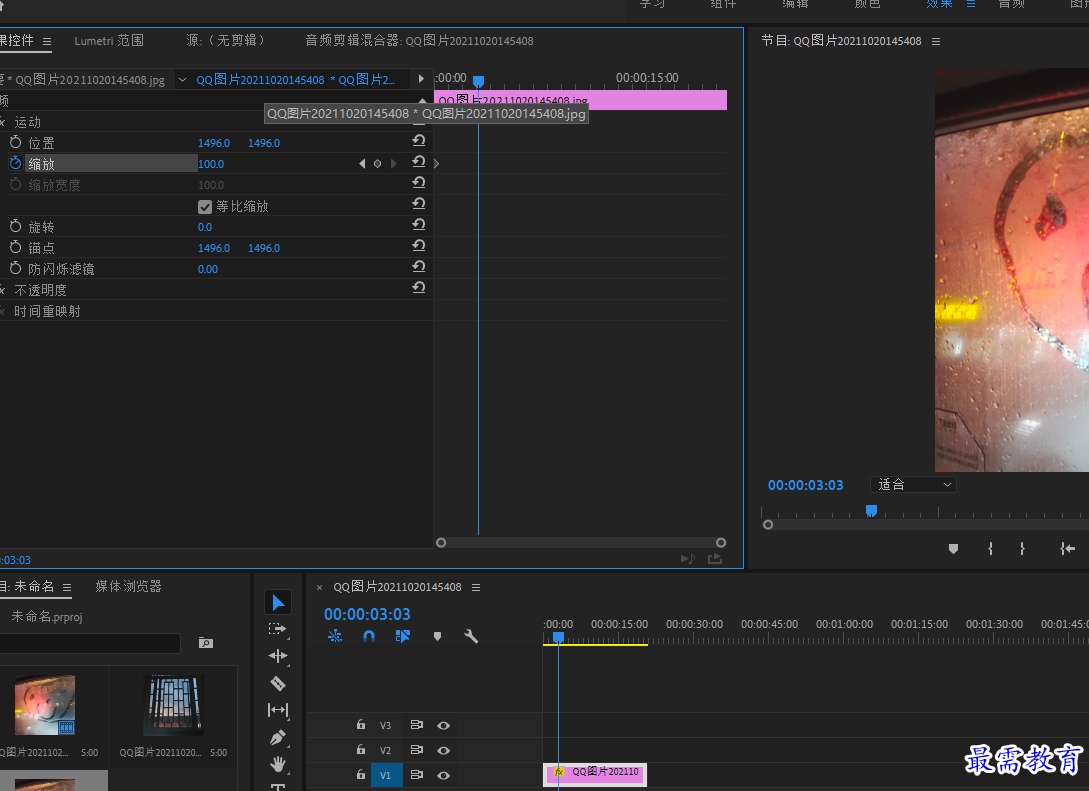
Task: Click effect controls zoom scroll bar
Action: click(581, 542)
